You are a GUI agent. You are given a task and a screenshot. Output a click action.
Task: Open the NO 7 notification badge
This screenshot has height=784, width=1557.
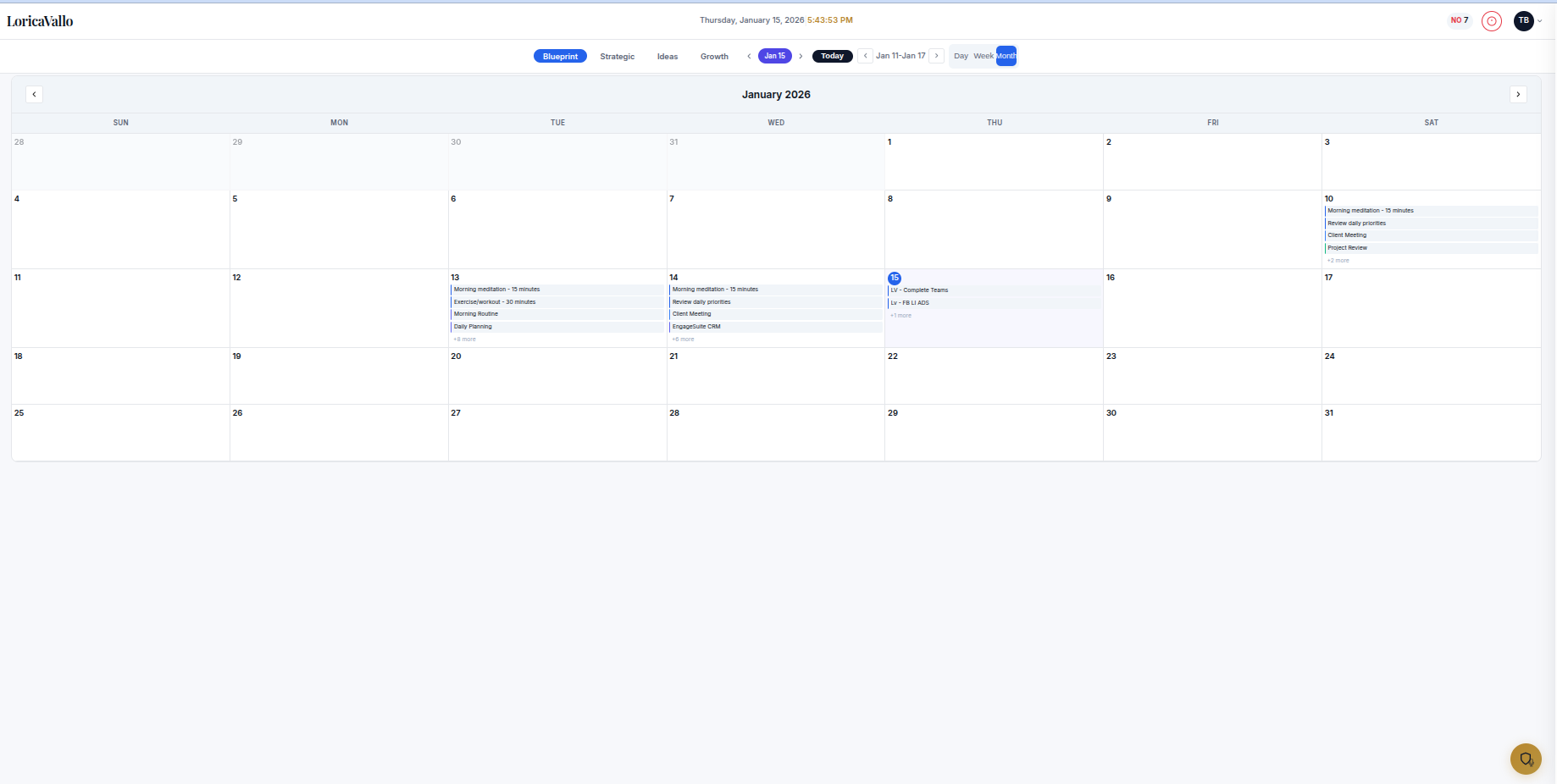[x=1459, y=19]
